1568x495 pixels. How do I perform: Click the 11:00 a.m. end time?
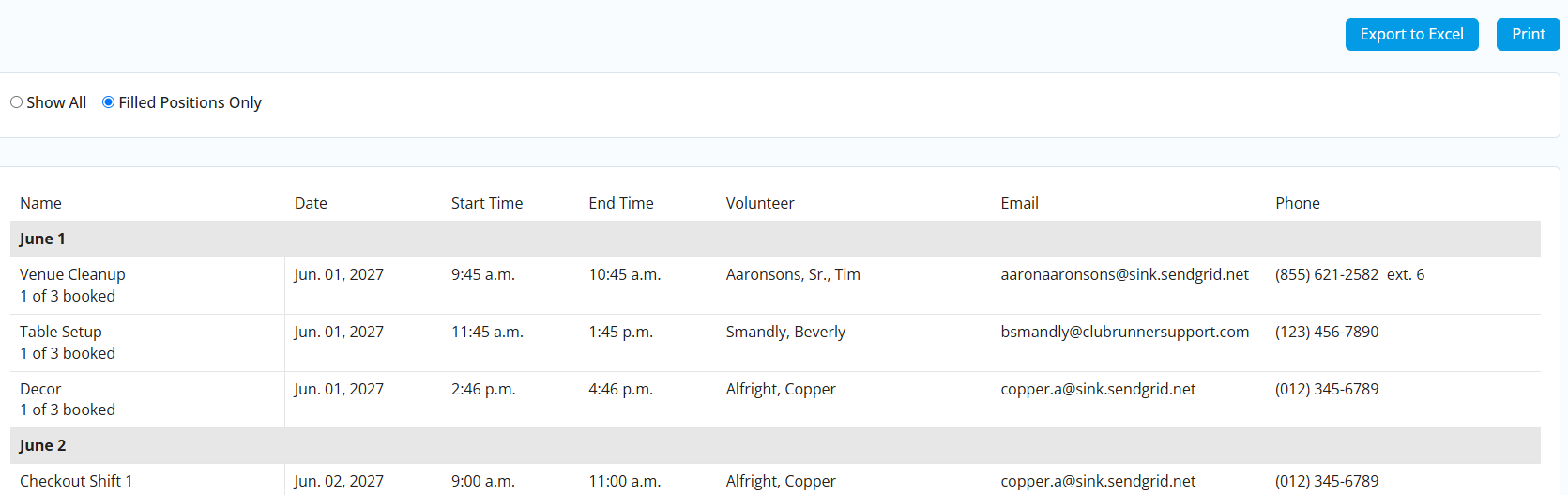625,481
